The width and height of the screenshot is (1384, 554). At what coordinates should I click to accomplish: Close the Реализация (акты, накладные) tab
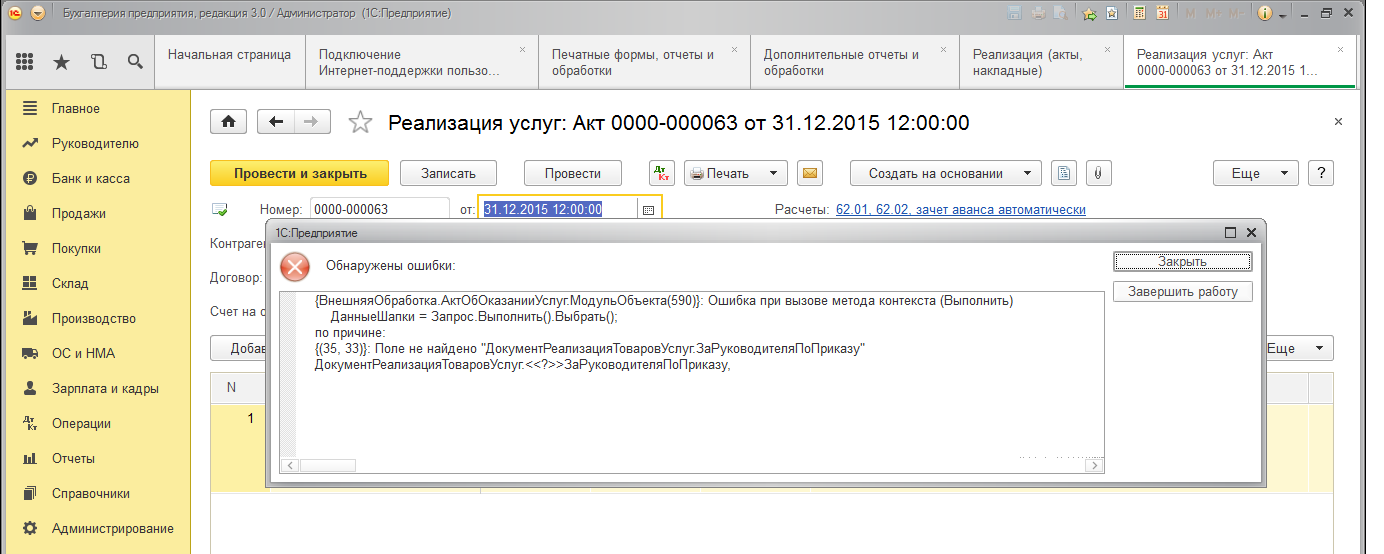coord(1107,49)
